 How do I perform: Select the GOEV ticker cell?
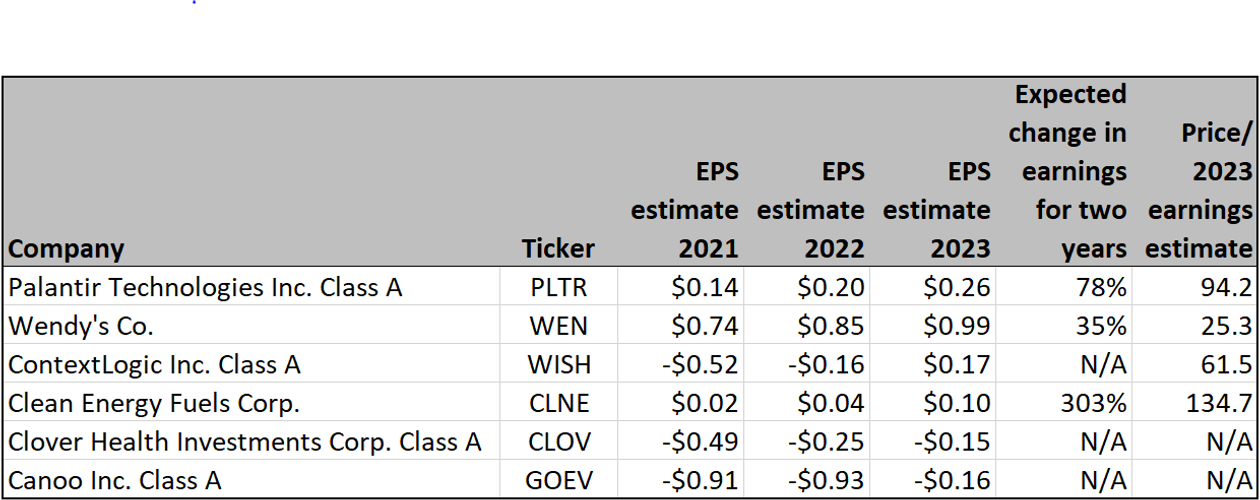(558, 480)
